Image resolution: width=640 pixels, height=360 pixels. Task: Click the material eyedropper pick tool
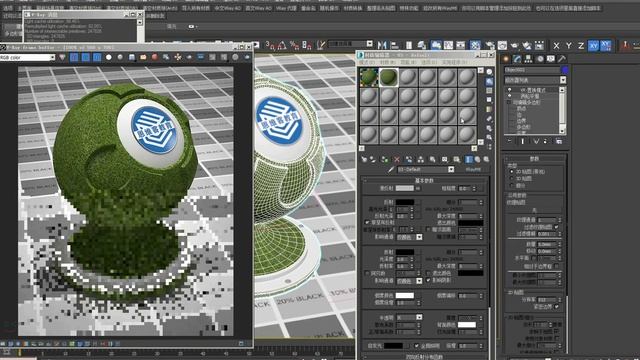[391, 169]
